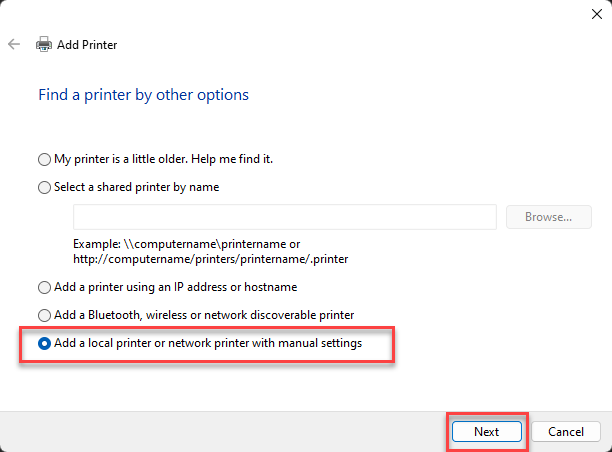612x452 pixels.
Task: Select the 'My printer is a little older' radio circle
Action: (44, 159)
